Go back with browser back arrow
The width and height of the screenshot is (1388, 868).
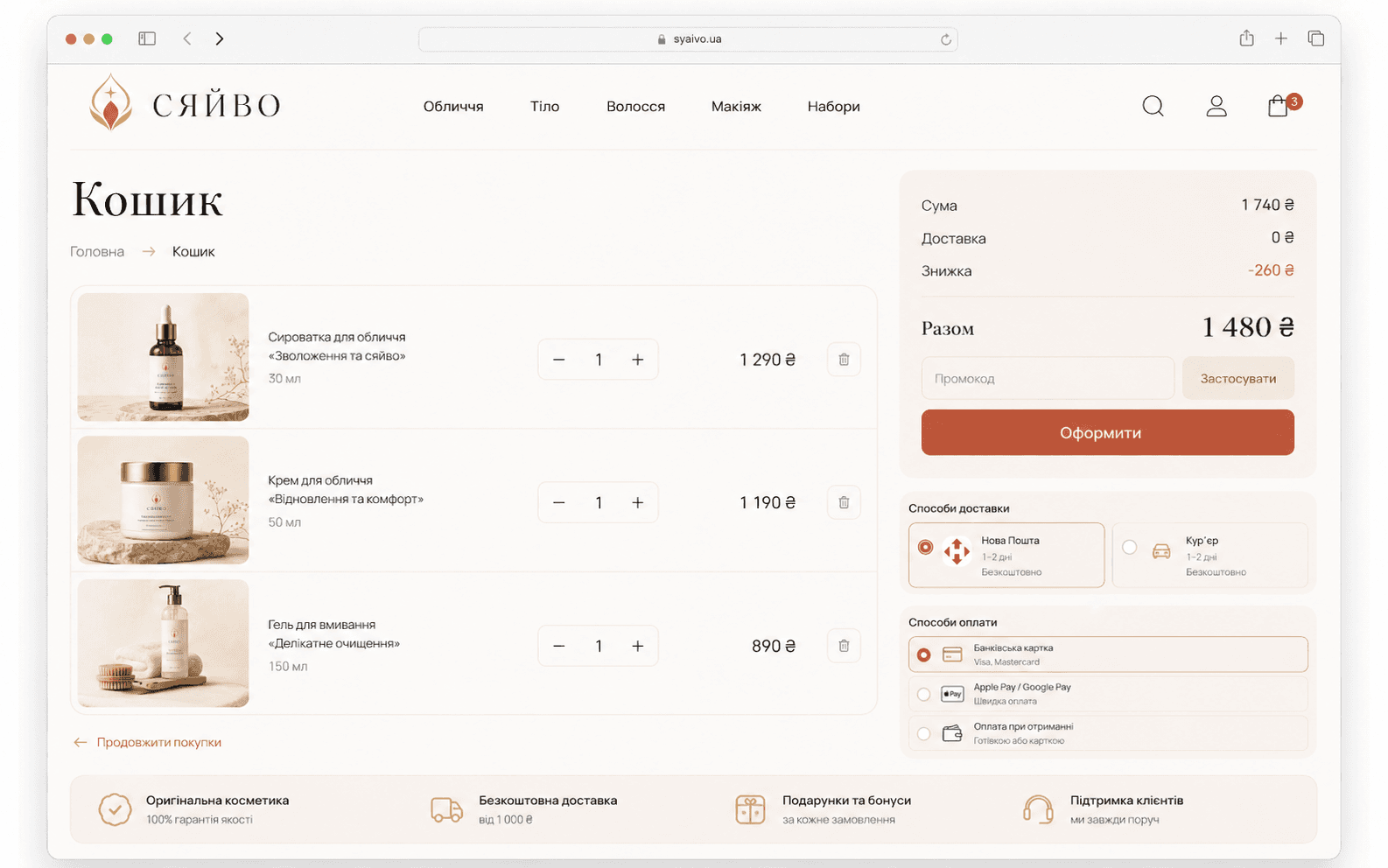point(186,38)
